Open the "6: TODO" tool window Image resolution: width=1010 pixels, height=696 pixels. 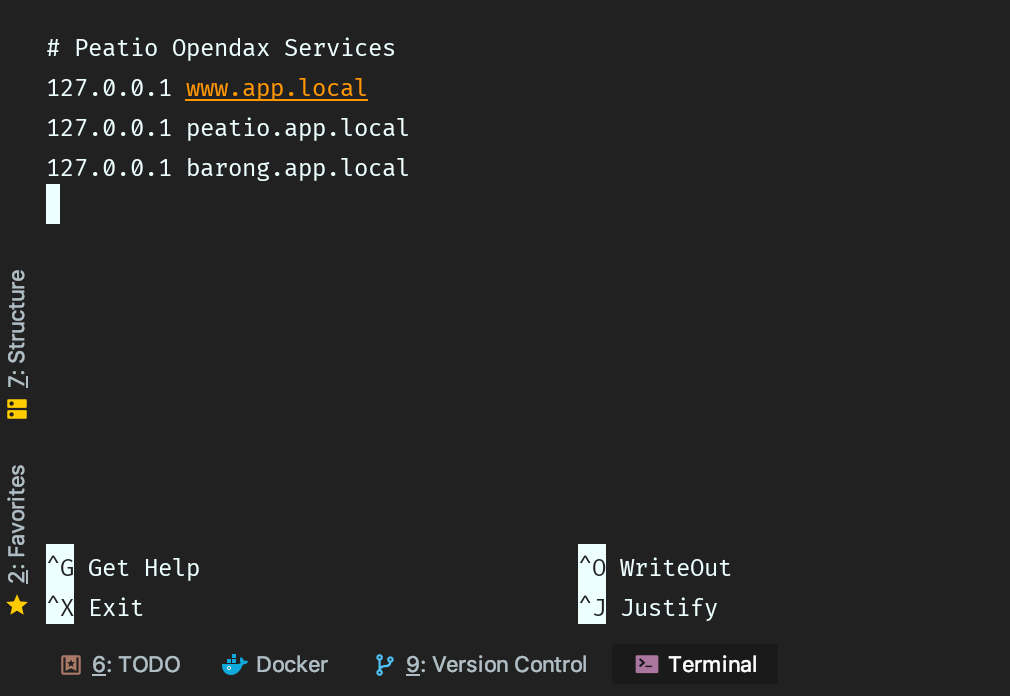point(120,664)
